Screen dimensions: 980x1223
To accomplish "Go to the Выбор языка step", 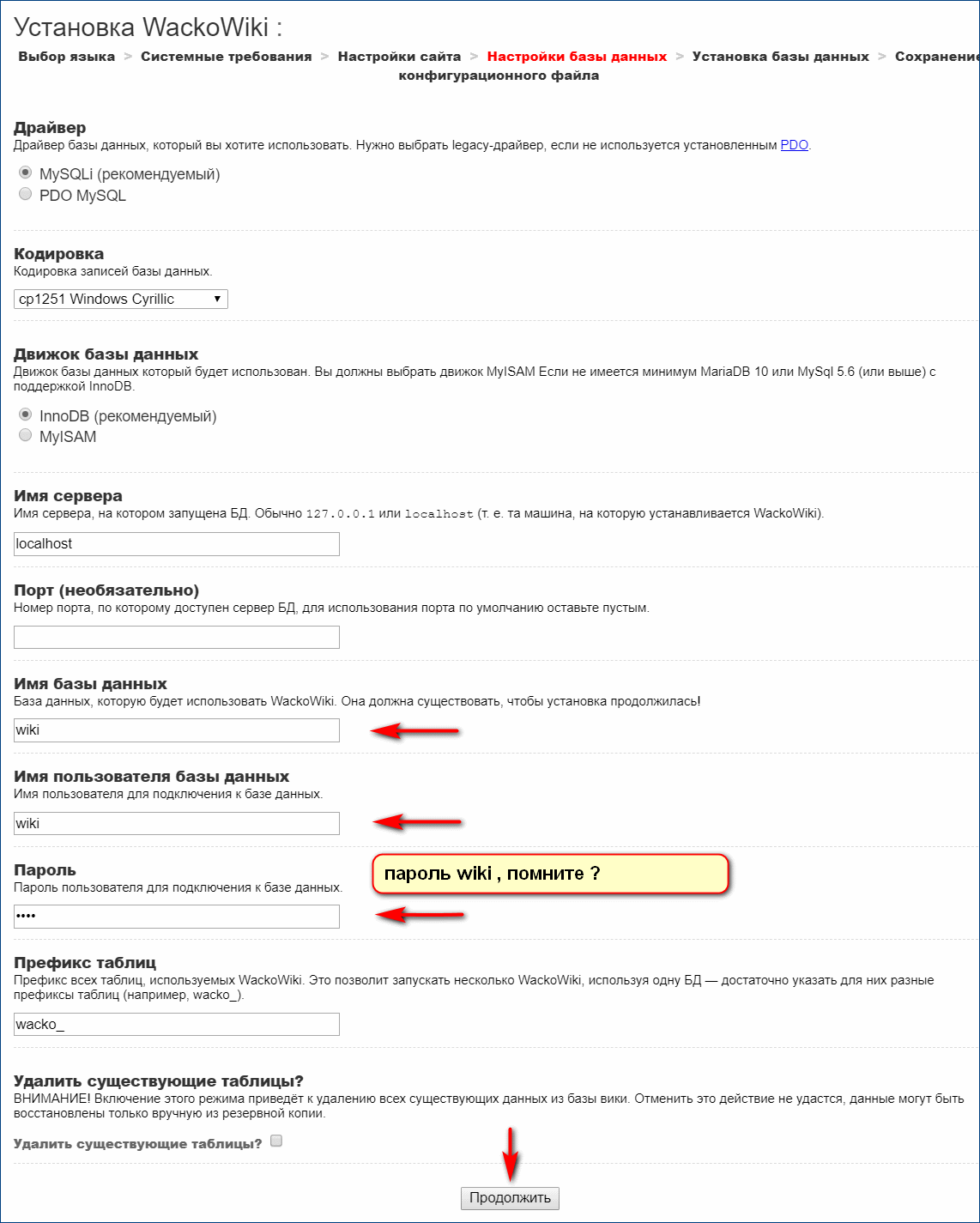I will (66, 57).
